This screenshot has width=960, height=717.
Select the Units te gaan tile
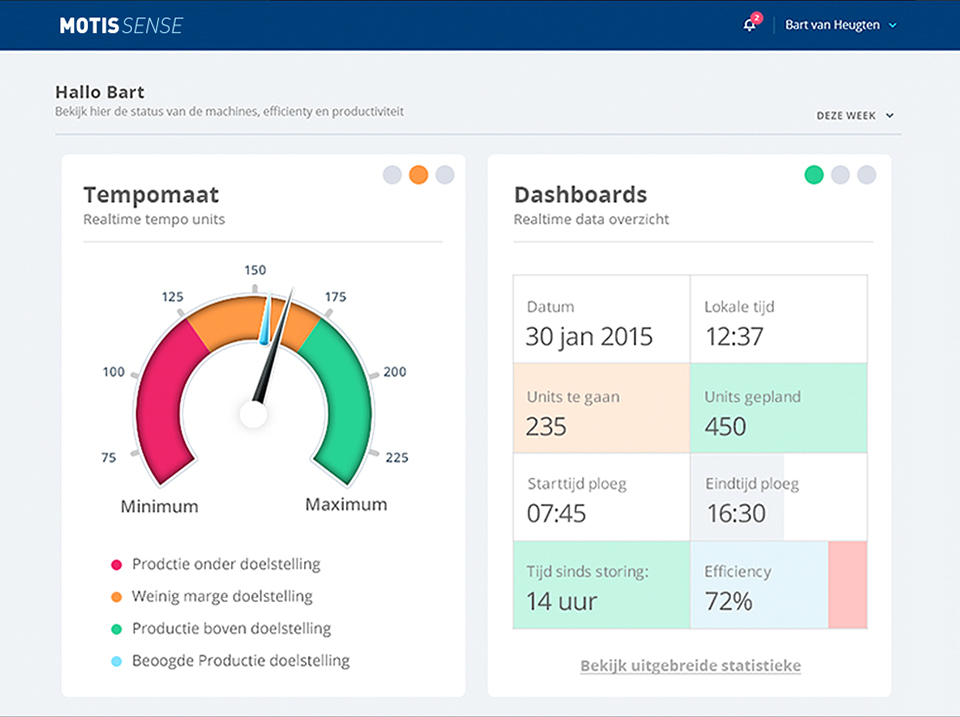coord(601,410)
